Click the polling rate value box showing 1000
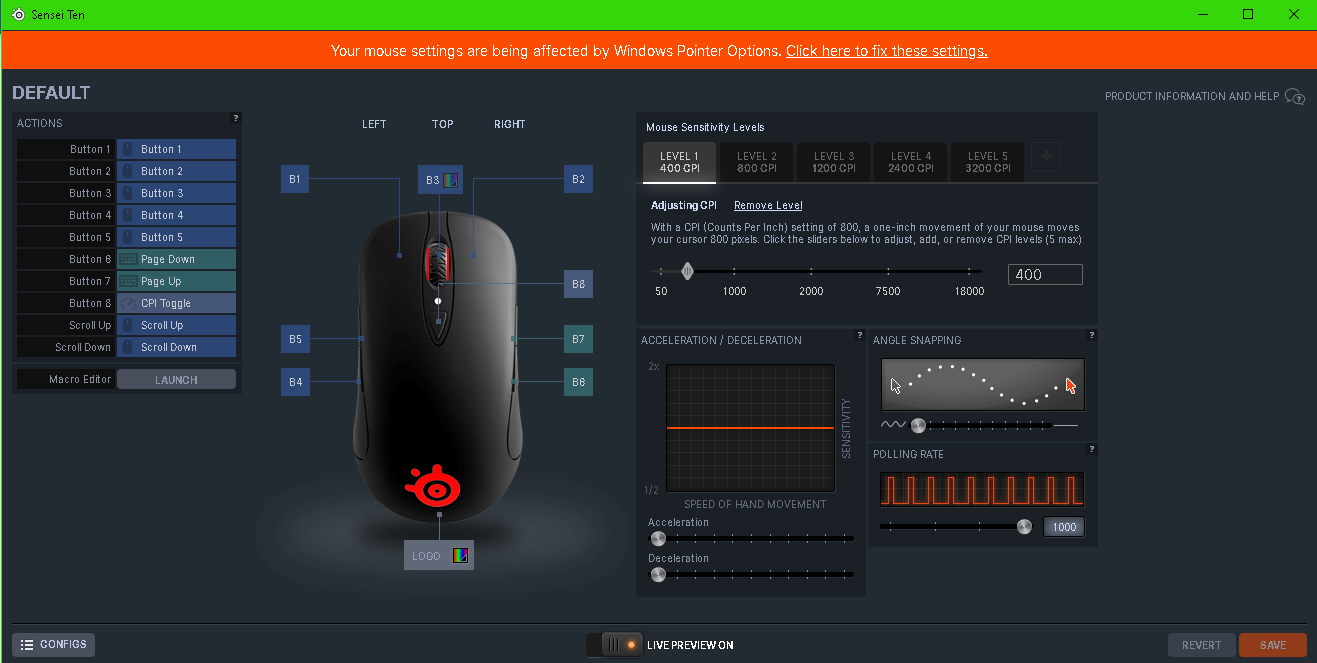The image size is (1317, 663). [1064, 527]
